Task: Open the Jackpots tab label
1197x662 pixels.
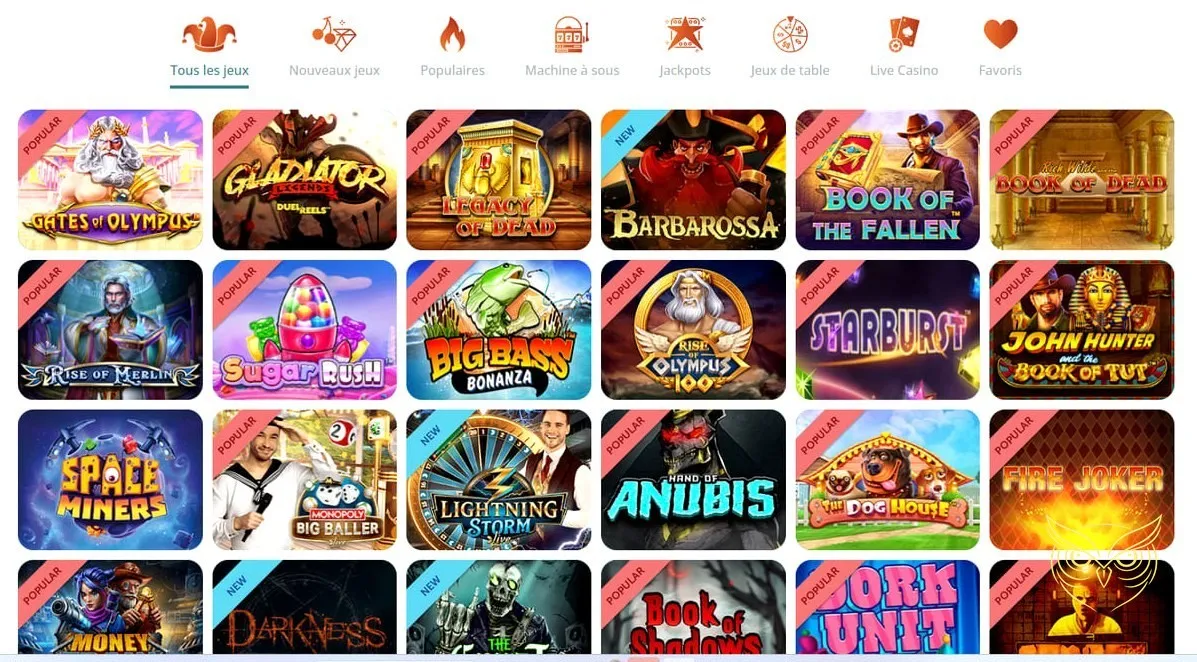Action: coord(685,70)
